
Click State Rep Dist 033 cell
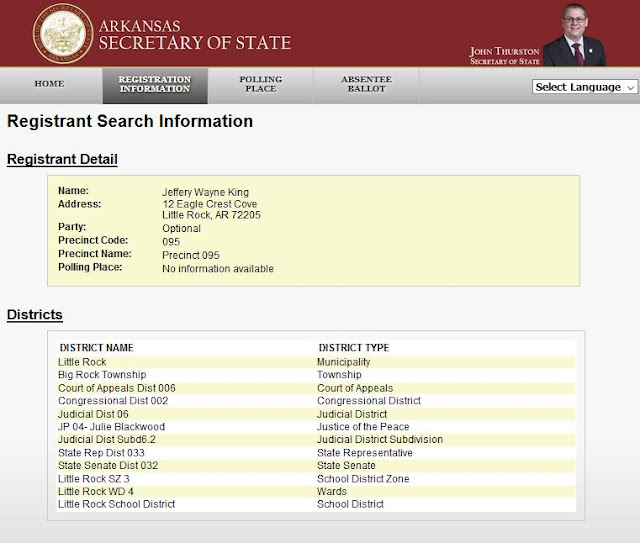click(x=101, y=453)
